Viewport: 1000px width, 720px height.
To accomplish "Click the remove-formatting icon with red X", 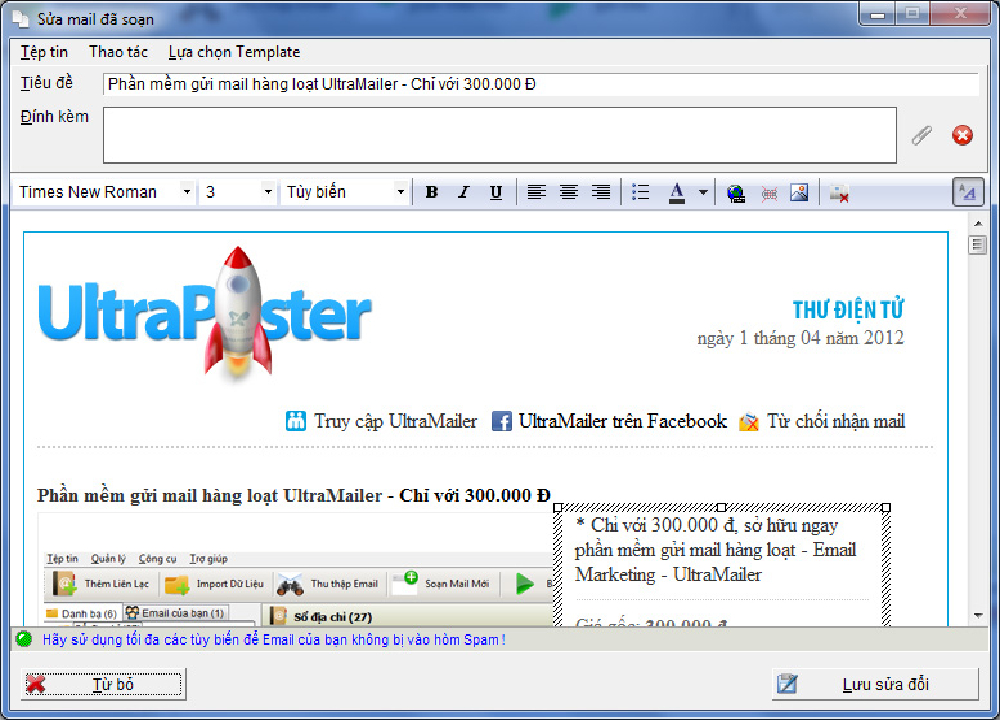I will [839, 193].
